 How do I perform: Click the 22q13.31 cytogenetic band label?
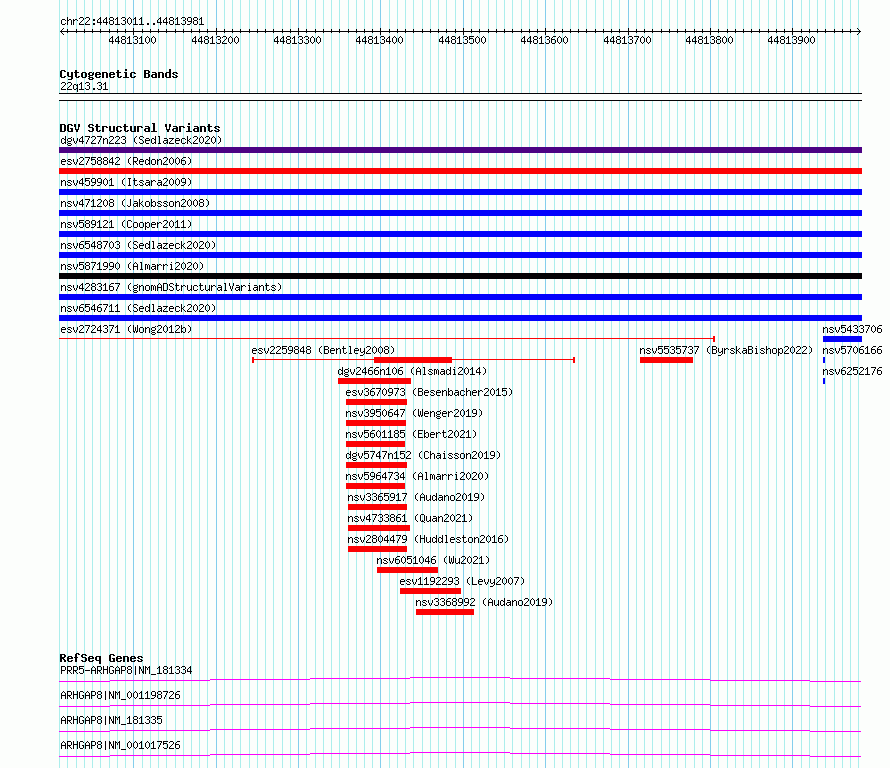84,86
